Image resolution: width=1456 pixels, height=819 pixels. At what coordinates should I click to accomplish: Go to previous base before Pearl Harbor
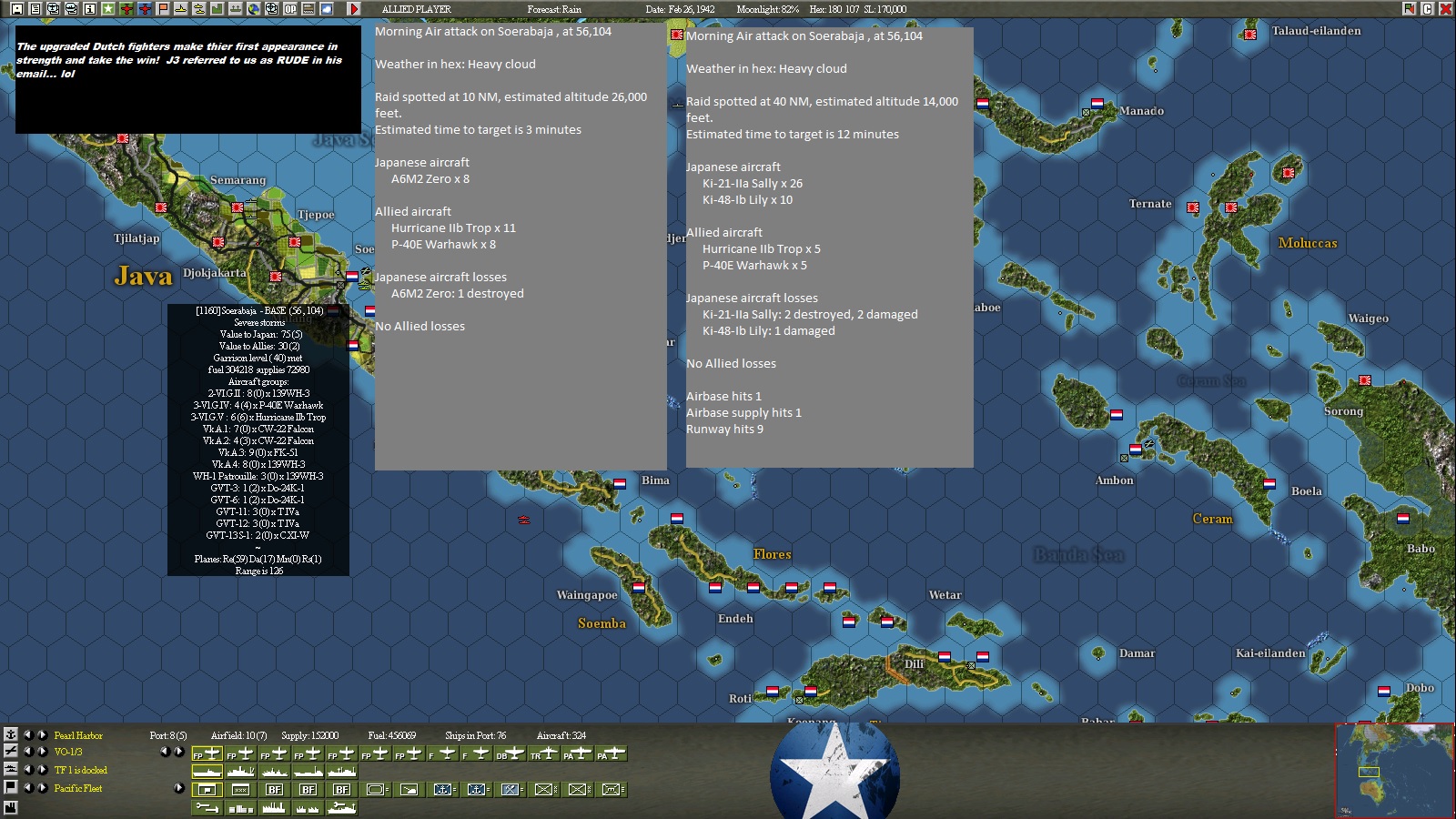pyautogui.click(x=27, y=734)
